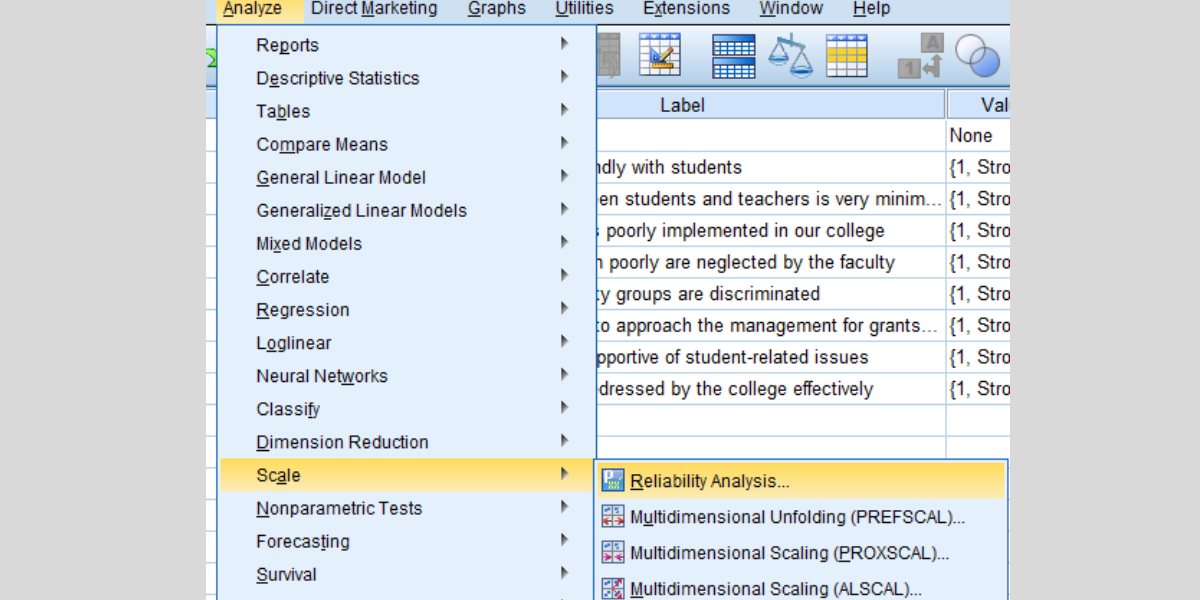Expand the Correlate submenu arrow

[565, 275]
